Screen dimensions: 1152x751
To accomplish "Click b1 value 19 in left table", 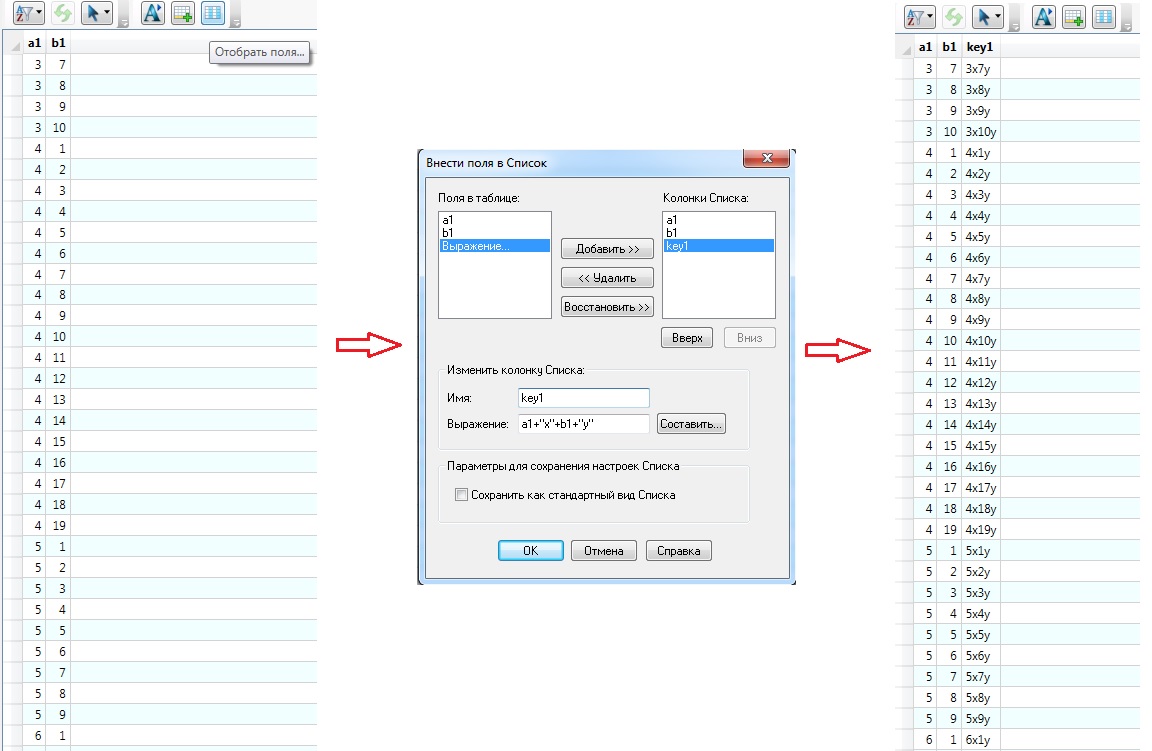I will (59, 526).
